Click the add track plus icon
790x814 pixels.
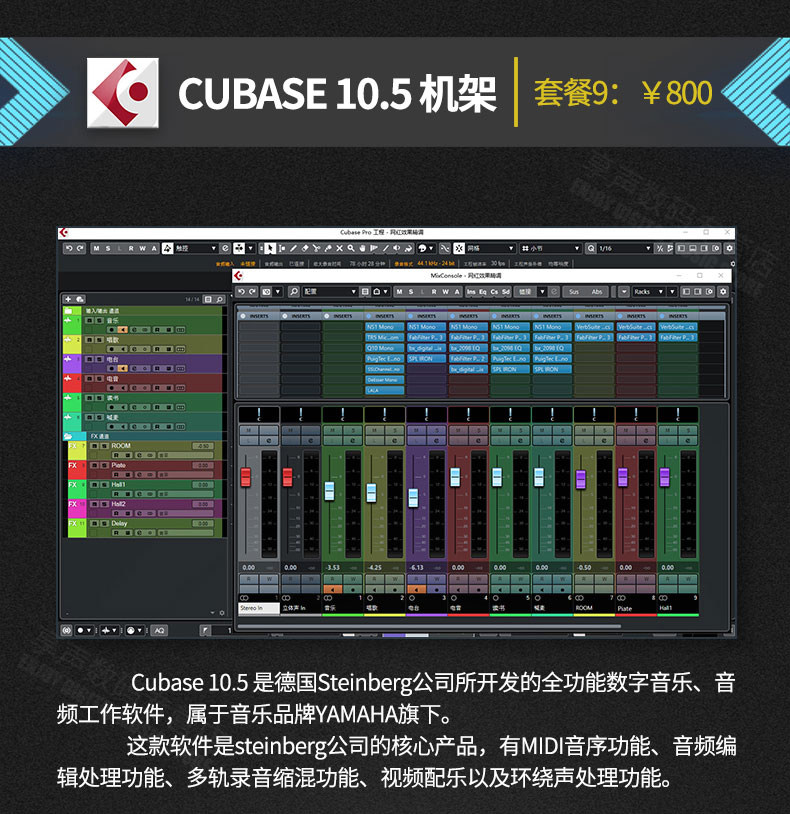tap(68, 299)
